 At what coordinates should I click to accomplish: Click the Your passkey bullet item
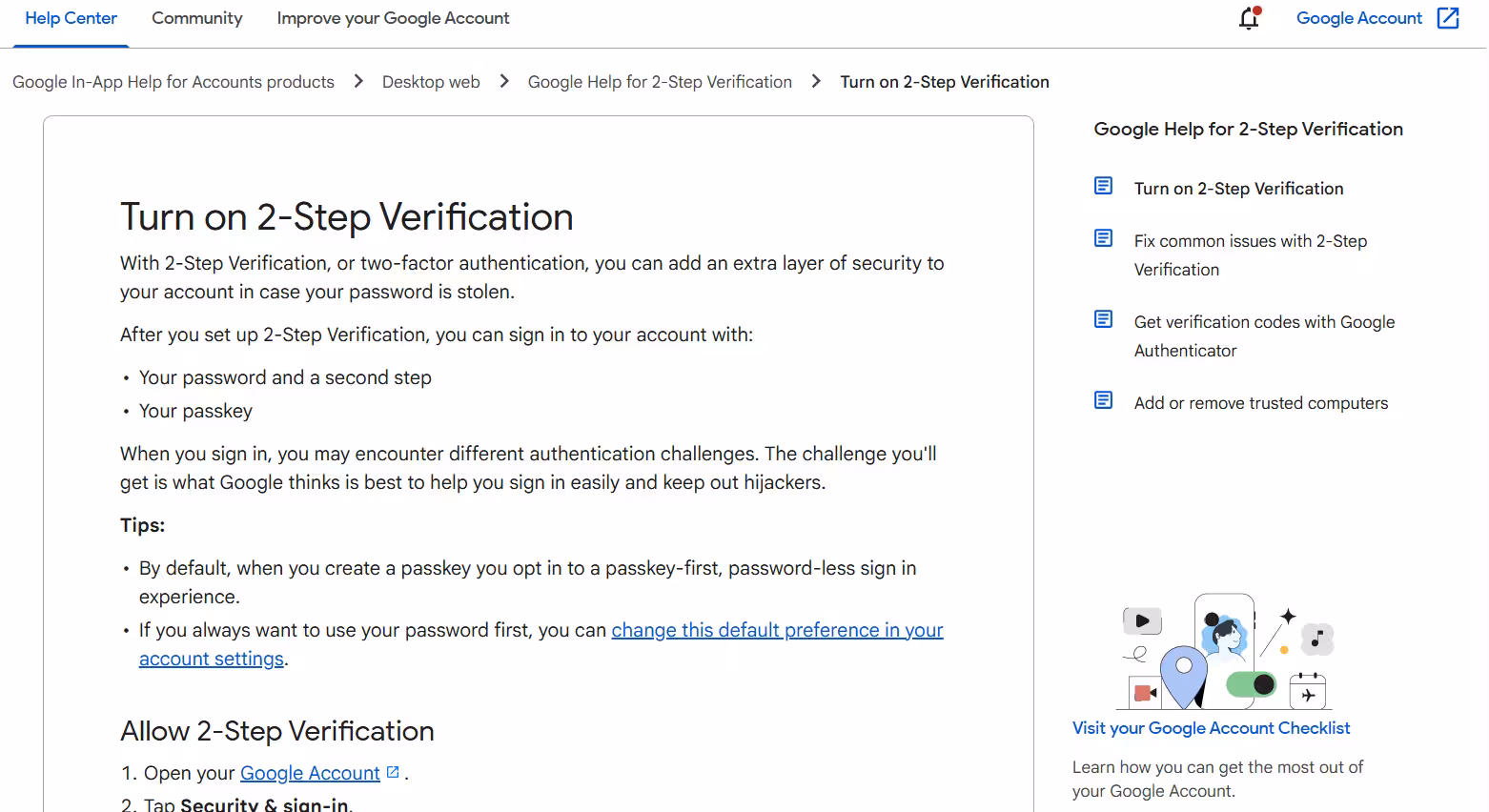click(x=195, y=411)
